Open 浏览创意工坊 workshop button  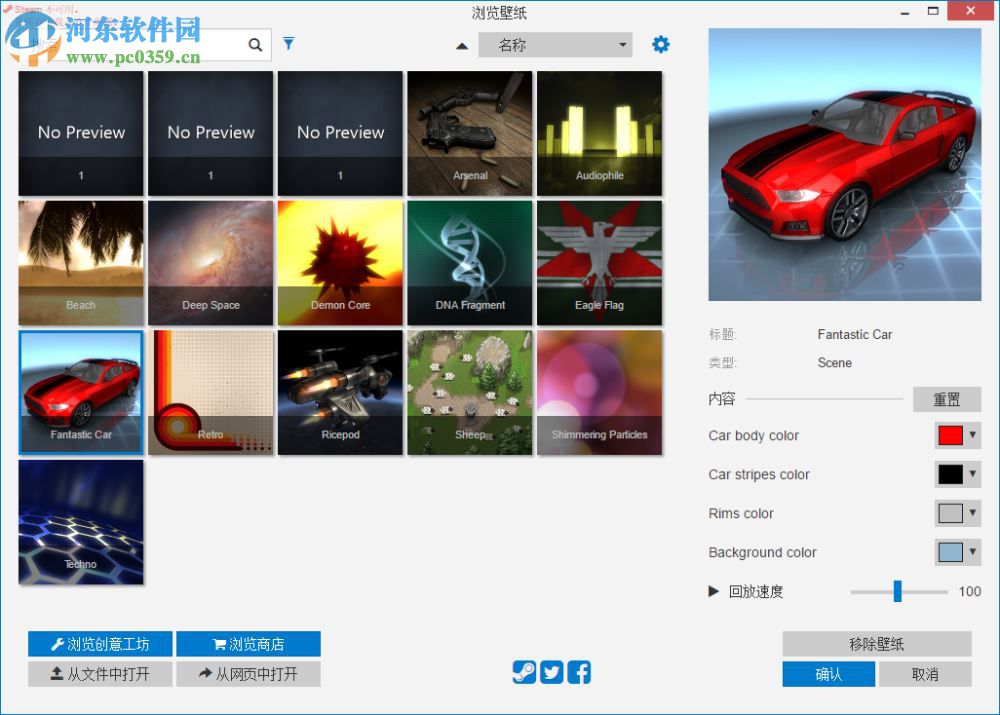(x=100, y=644)
